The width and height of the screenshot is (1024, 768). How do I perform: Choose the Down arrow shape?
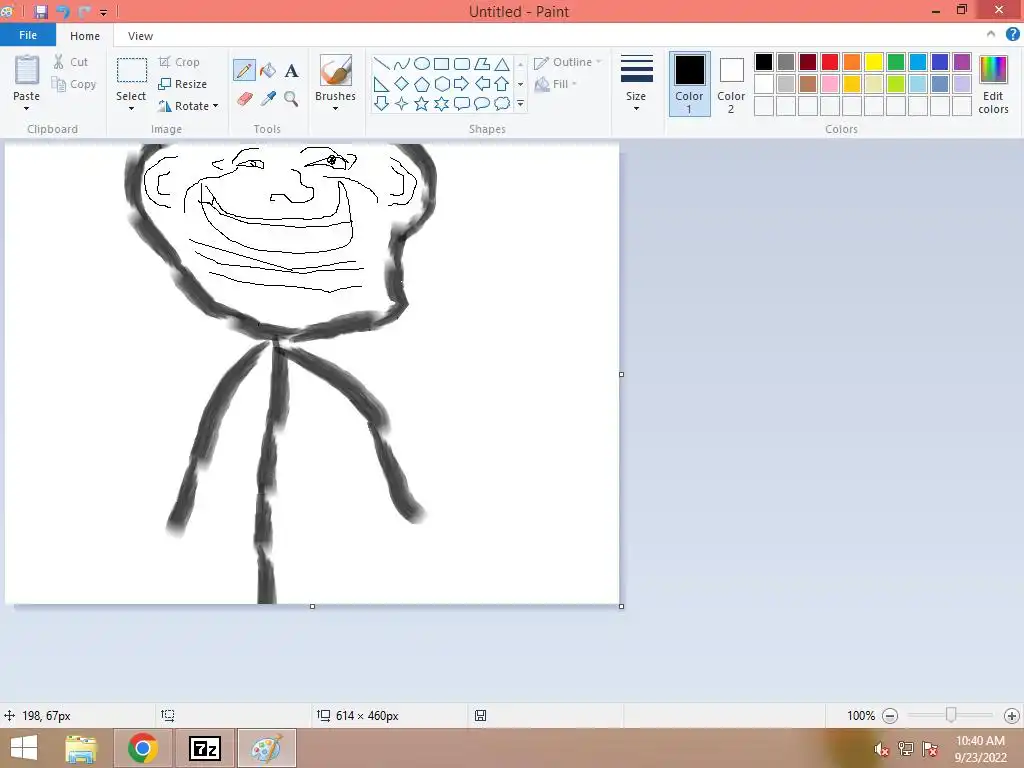(381, 103)
